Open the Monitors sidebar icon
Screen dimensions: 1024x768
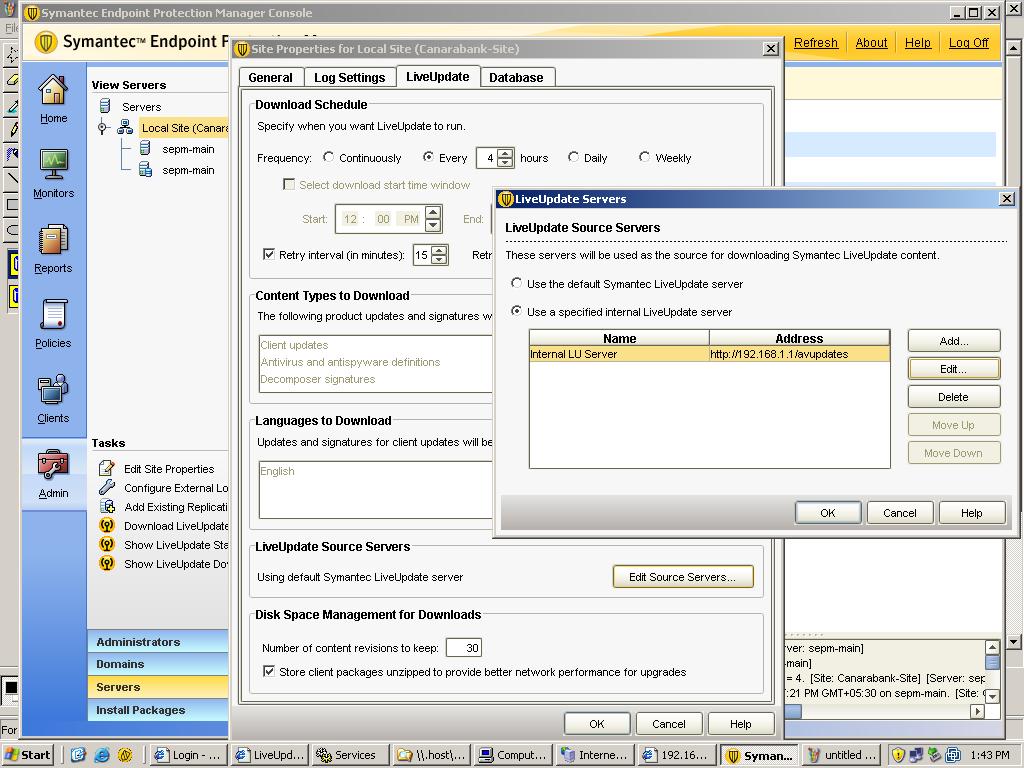click(x=53, y=165)
